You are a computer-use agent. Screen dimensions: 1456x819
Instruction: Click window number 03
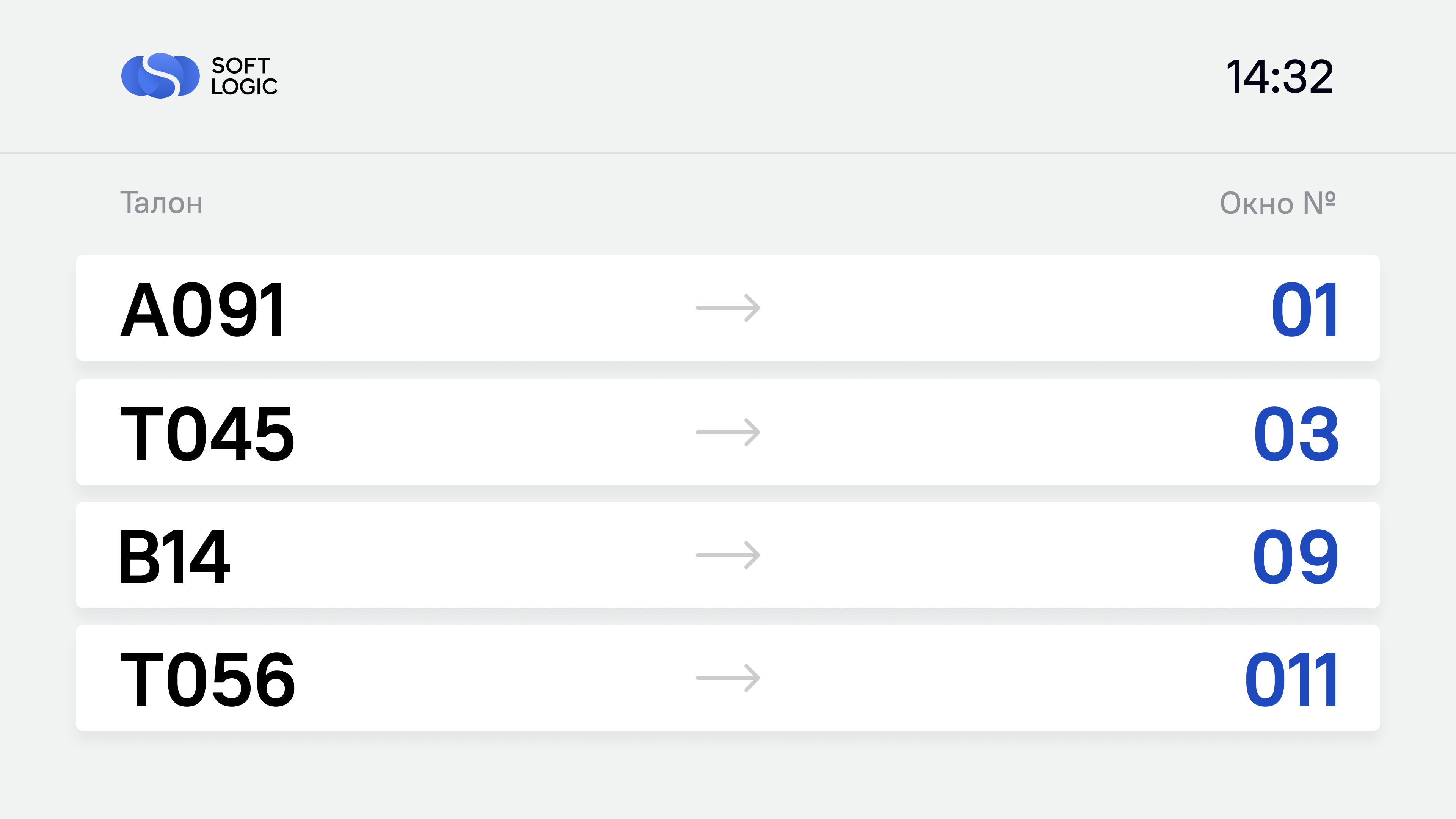point(1296,433)
